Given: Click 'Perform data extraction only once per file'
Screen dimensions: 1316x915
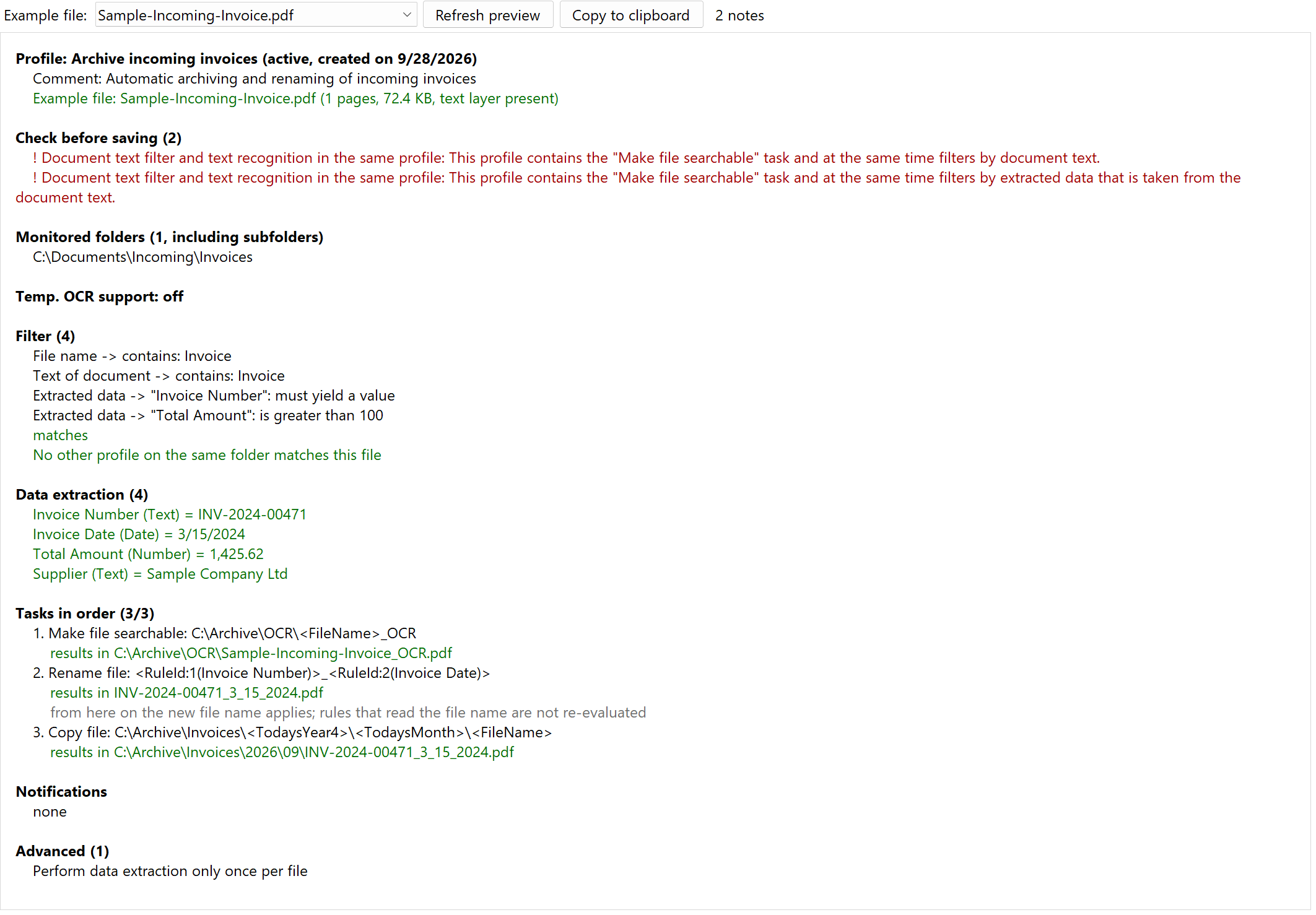Looking at the screenshot, I should click(170, 871).
